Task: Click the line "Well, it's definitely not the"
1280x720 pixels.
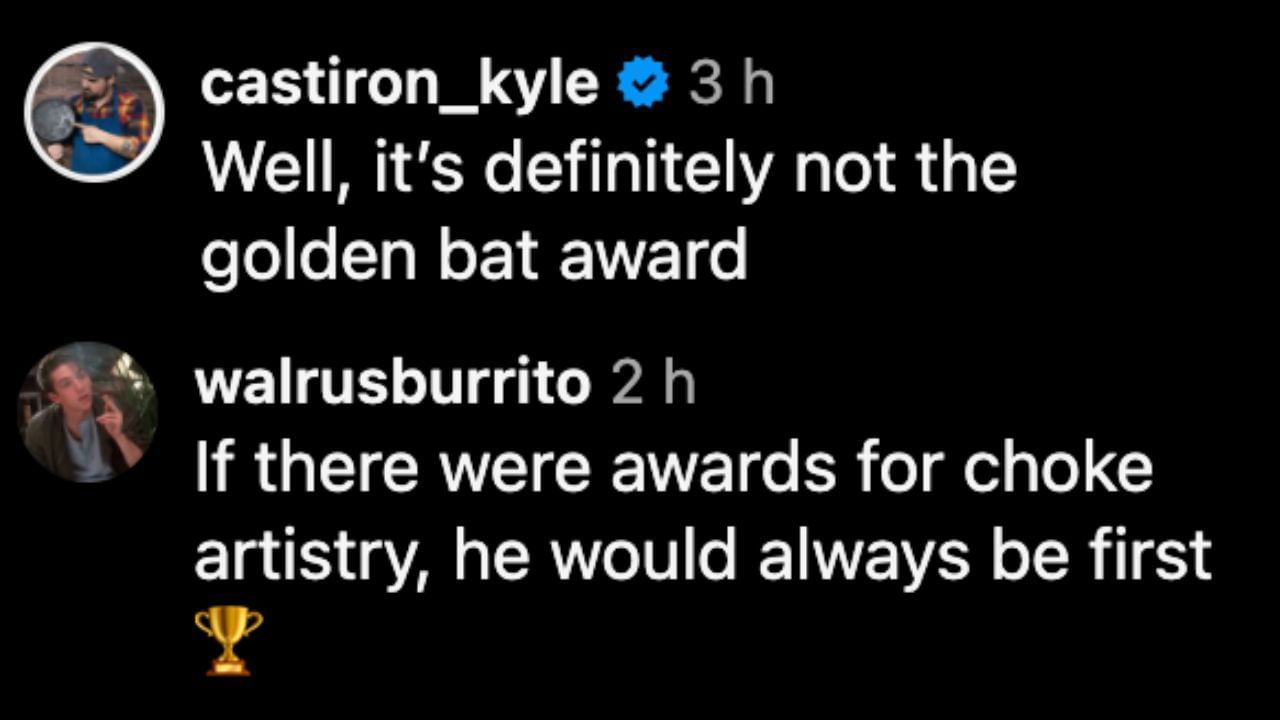Action: coord(609,170)
